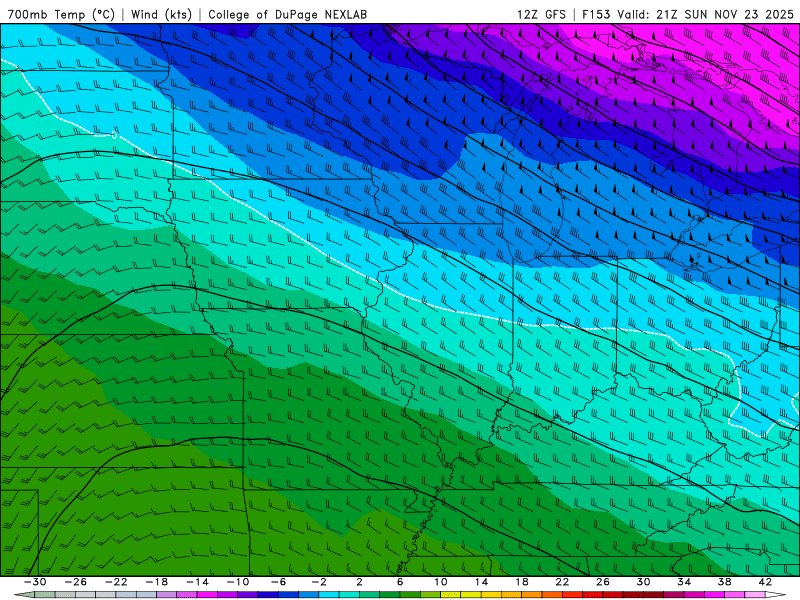Click the -14 color scale label
Image resolution: width=800 pixels, height=600 pixels.
[x=197, y=582]
